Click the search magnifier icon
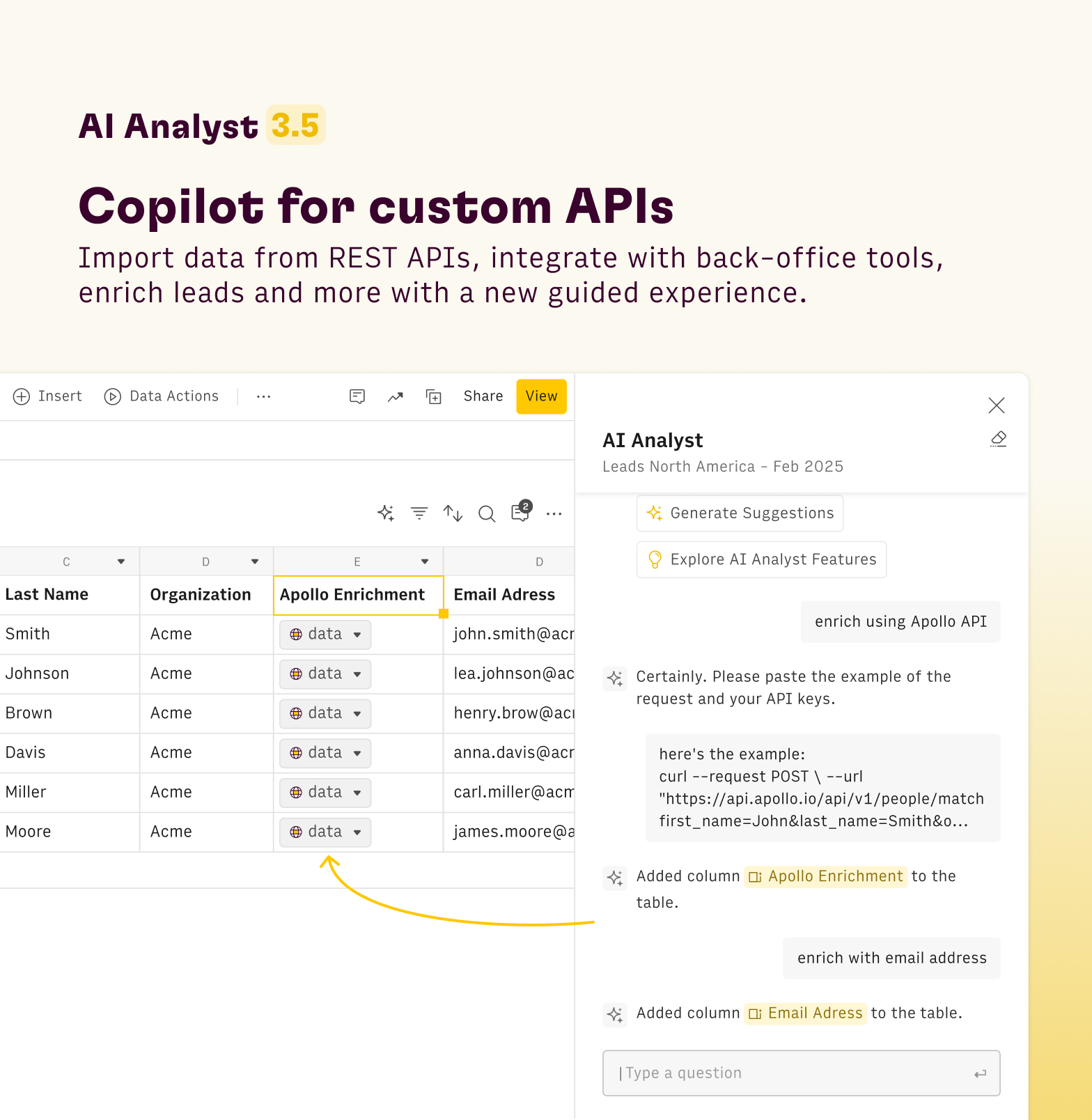 [x=487, y=514]
